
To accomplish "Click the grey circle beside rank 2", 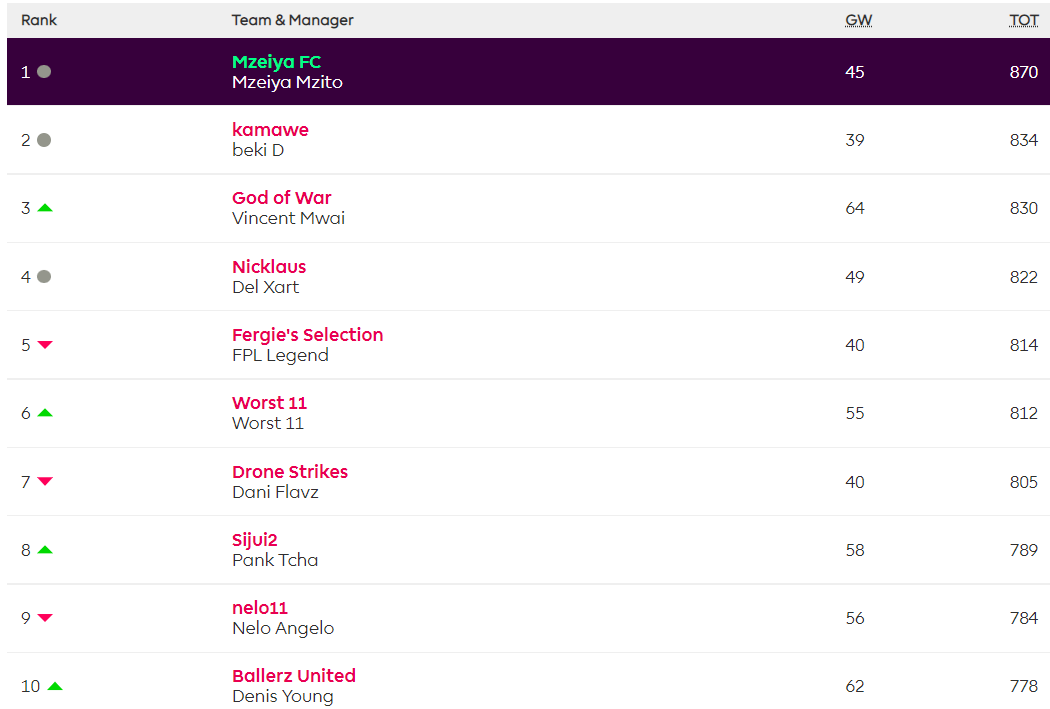I will [44, 140].
